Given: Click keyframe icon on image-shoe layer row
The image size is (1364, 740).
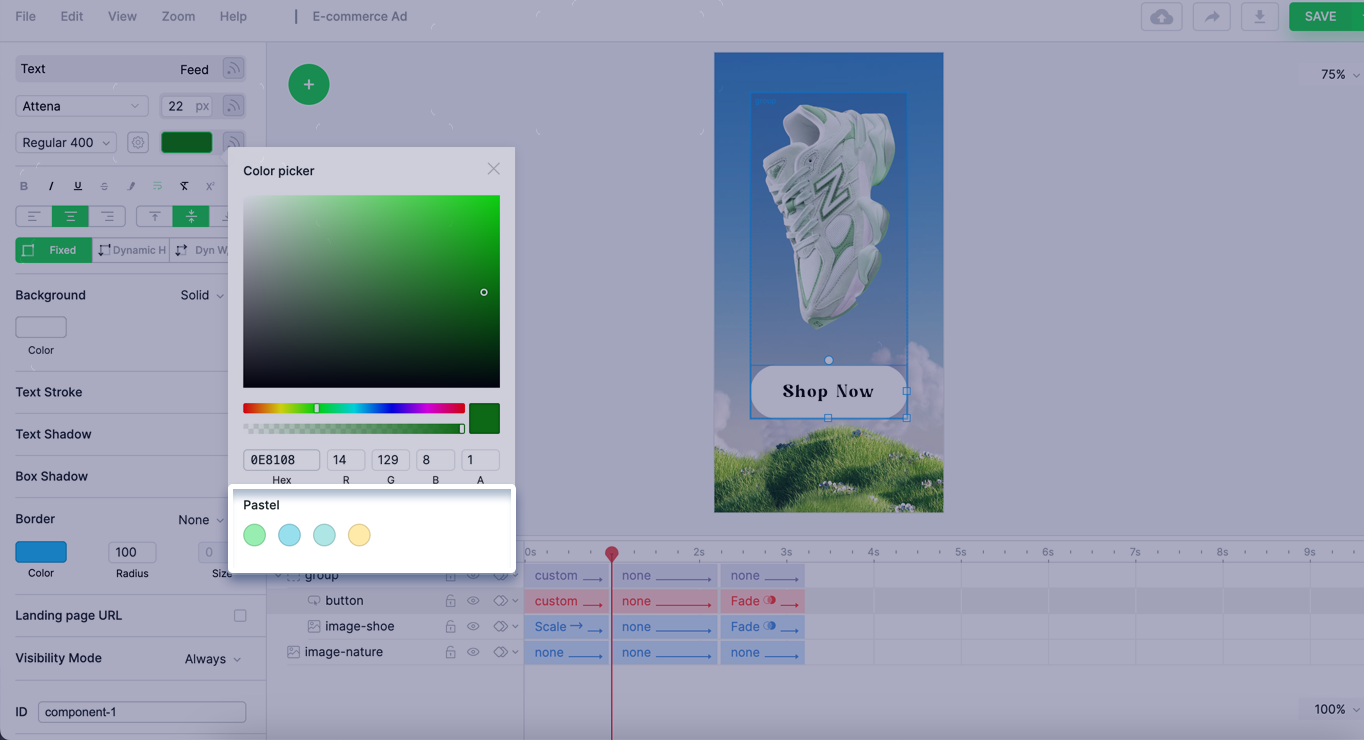Looking at the screenshot, I should (500, 627).
